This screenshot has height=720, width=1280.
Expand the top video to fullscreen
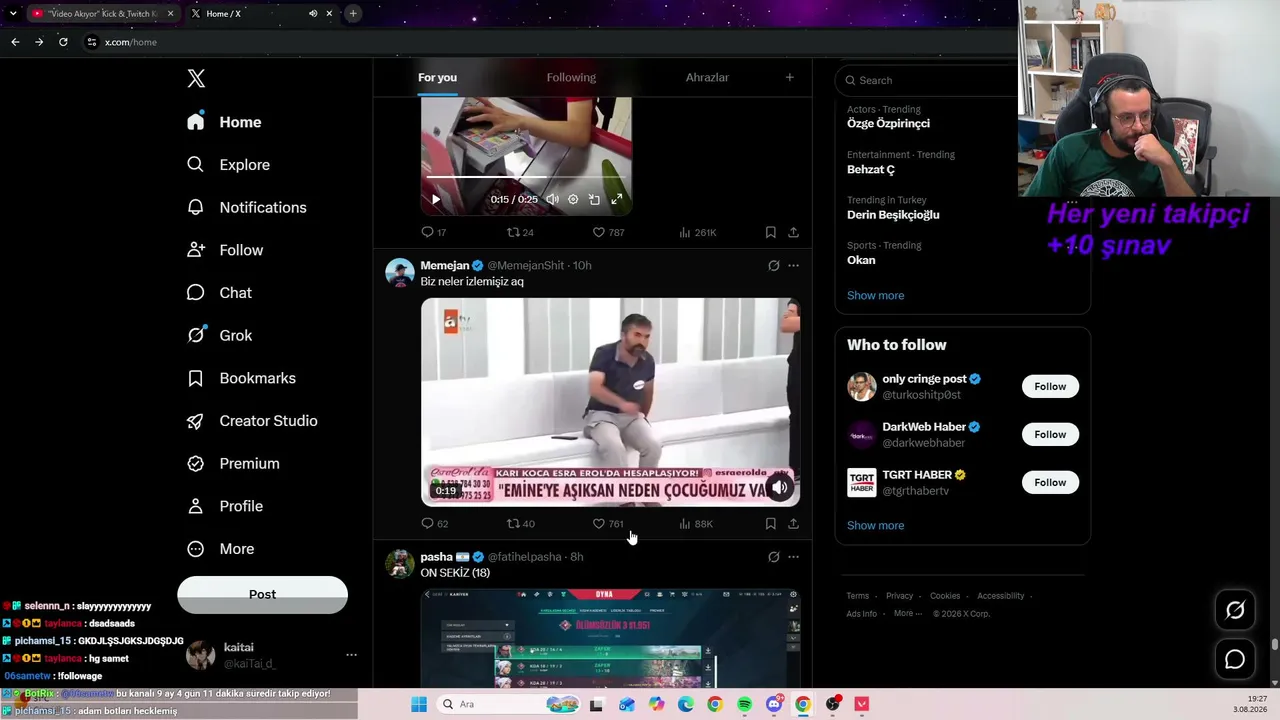click(616, 199)
